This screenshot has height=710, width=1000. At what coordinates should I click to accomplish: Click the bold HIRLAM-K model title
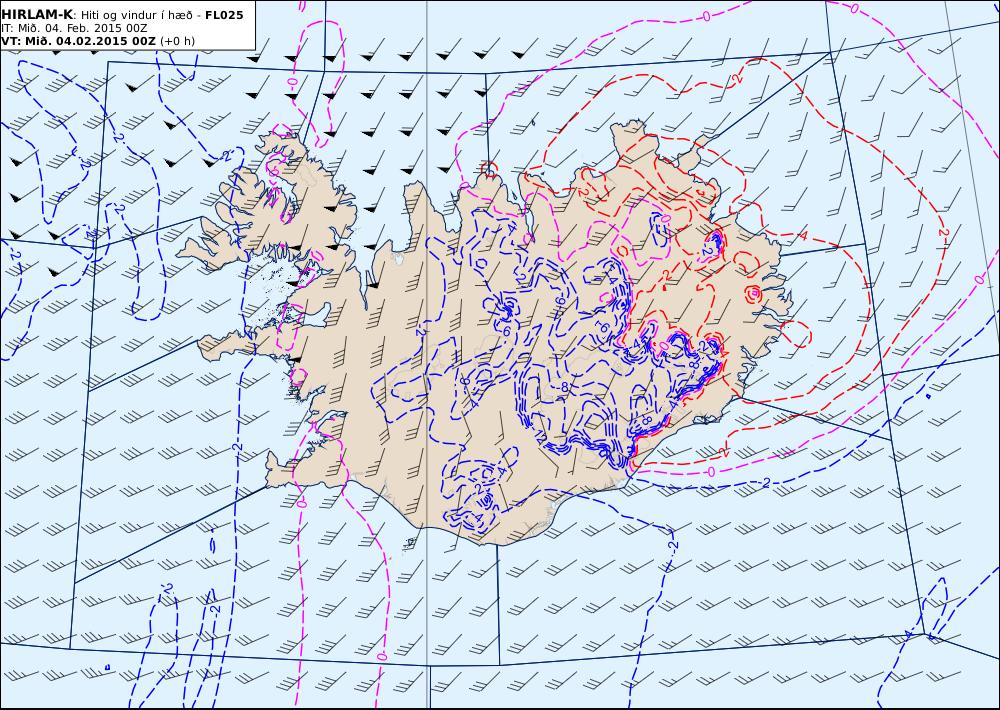(38, 15)
